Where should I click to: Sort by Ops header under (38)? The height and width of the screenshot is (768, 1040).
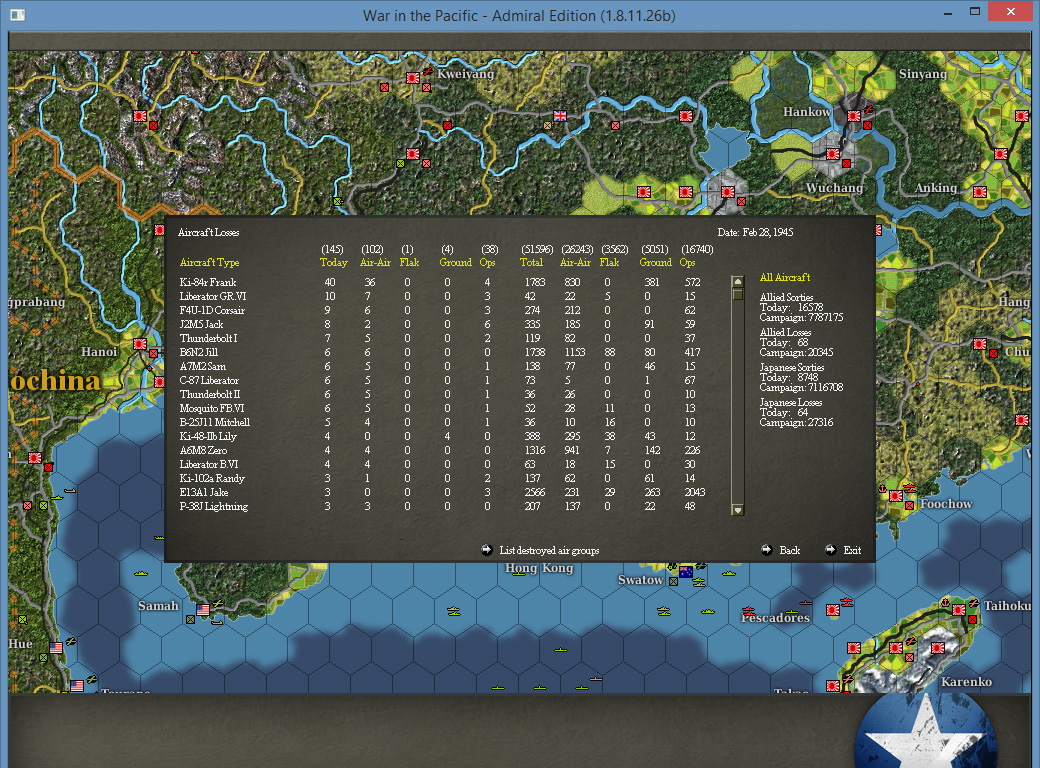click(488, 263)
